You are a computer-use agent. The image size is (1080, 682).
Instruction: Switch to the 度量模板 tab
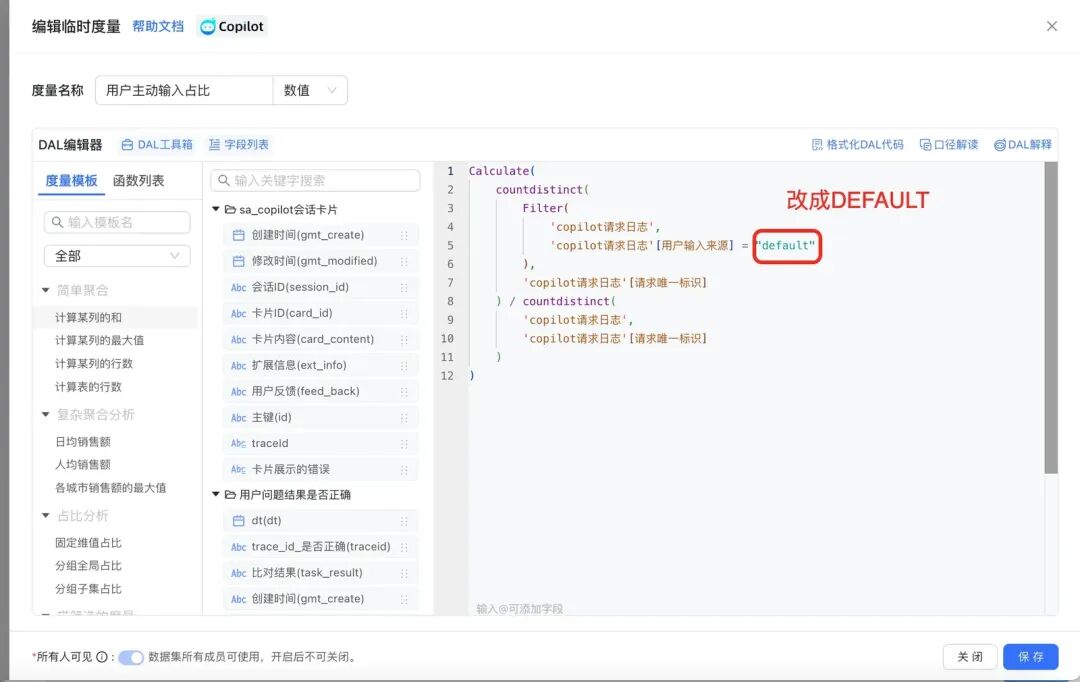tap(72, 181)
